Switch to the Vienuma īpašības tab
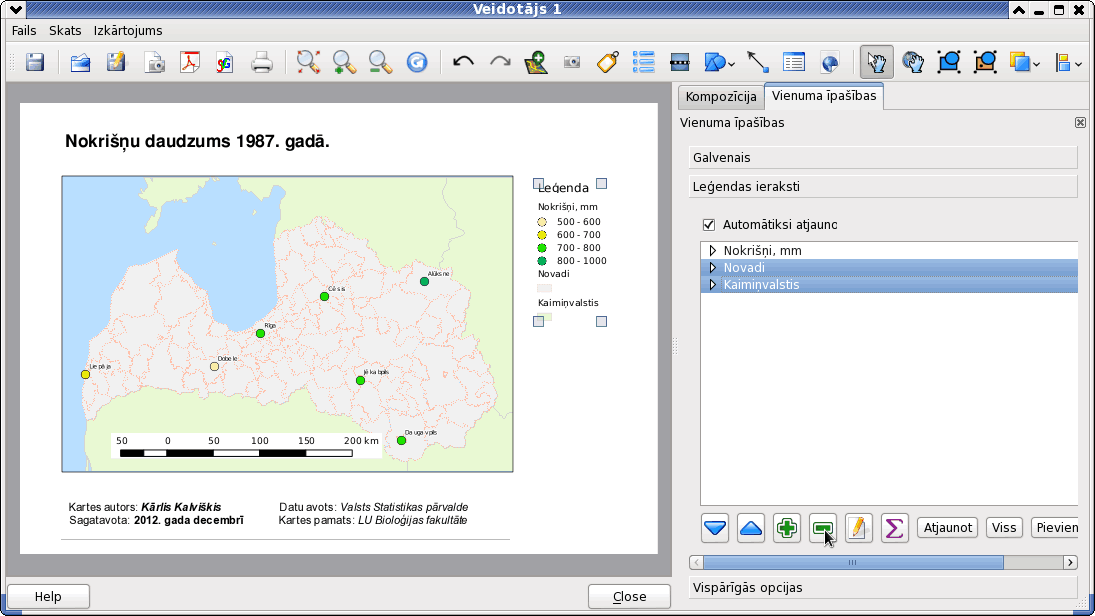Image resolution: width=1095 pixels, height=616 pixels. (x=824, y=96)
